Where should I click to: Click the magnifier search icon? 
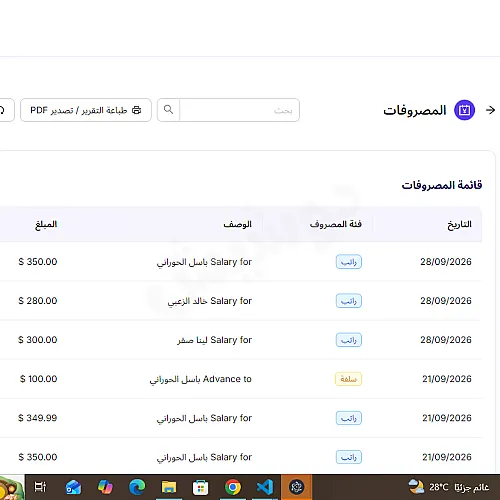tap(169, 110)
